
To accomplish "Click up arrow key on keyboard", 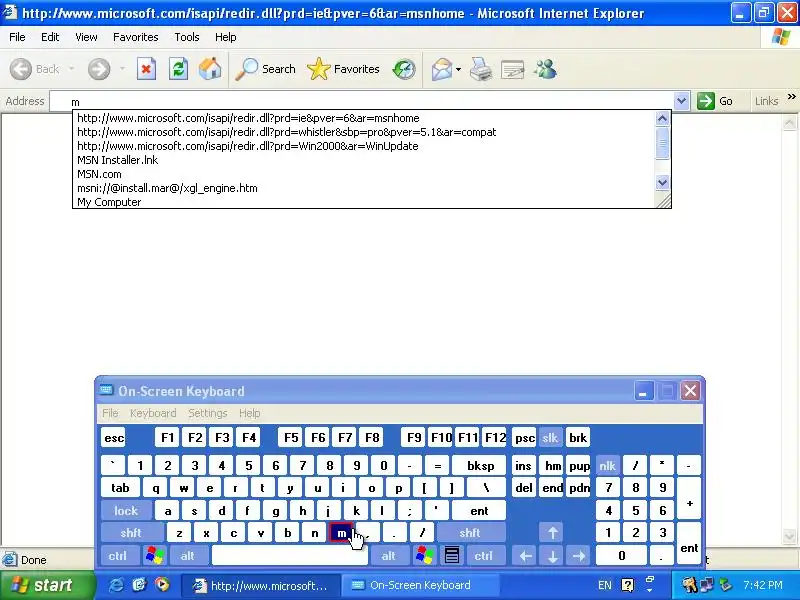I will 552,533.
